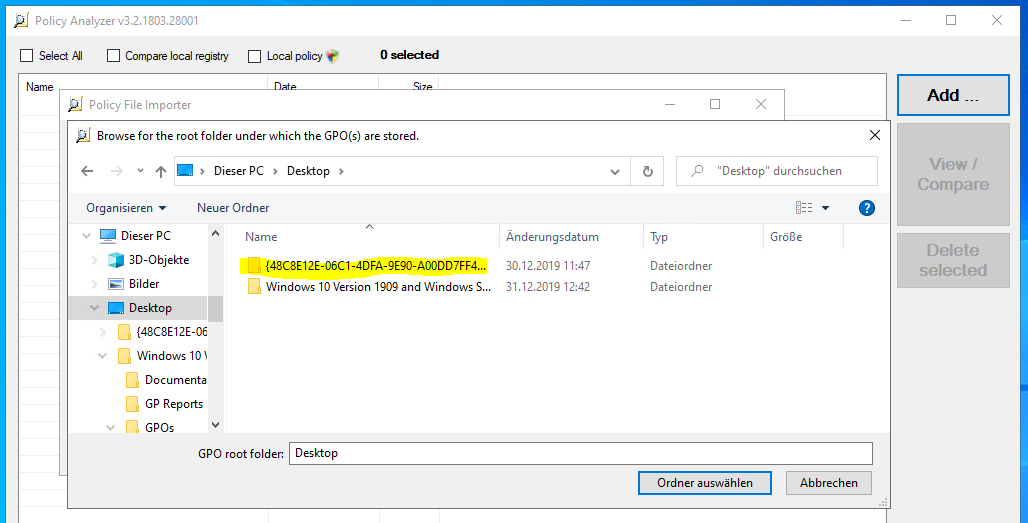This screenshot has width=1028, height=523.
Task: Expand the chevron after Dieser PC breadcrumb
Action: pos(275,171)
